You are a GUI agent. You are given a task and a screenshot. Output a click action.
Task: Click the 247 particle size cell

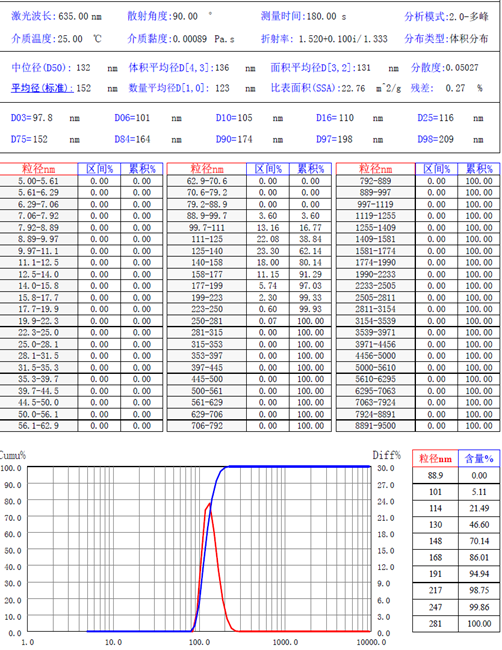pos(435,607)
